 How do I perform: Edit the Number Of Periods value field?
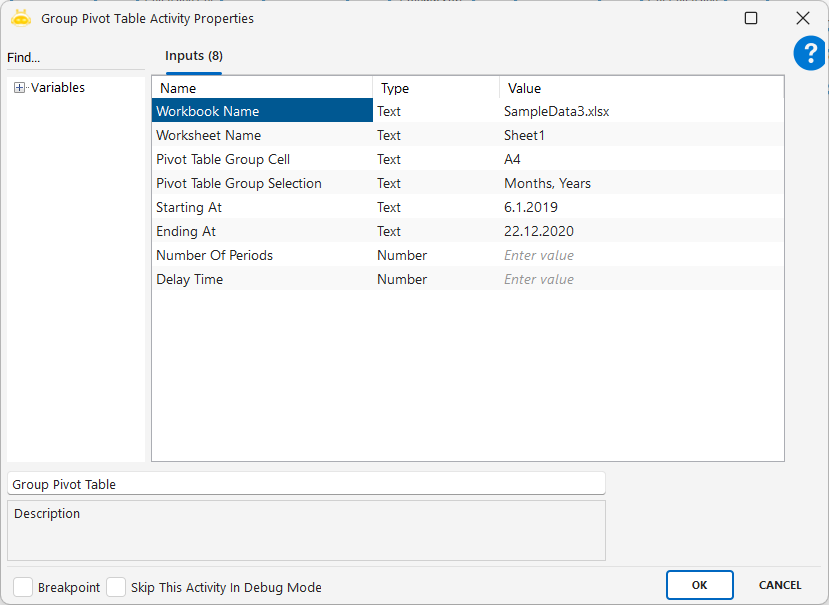(640, 255)
